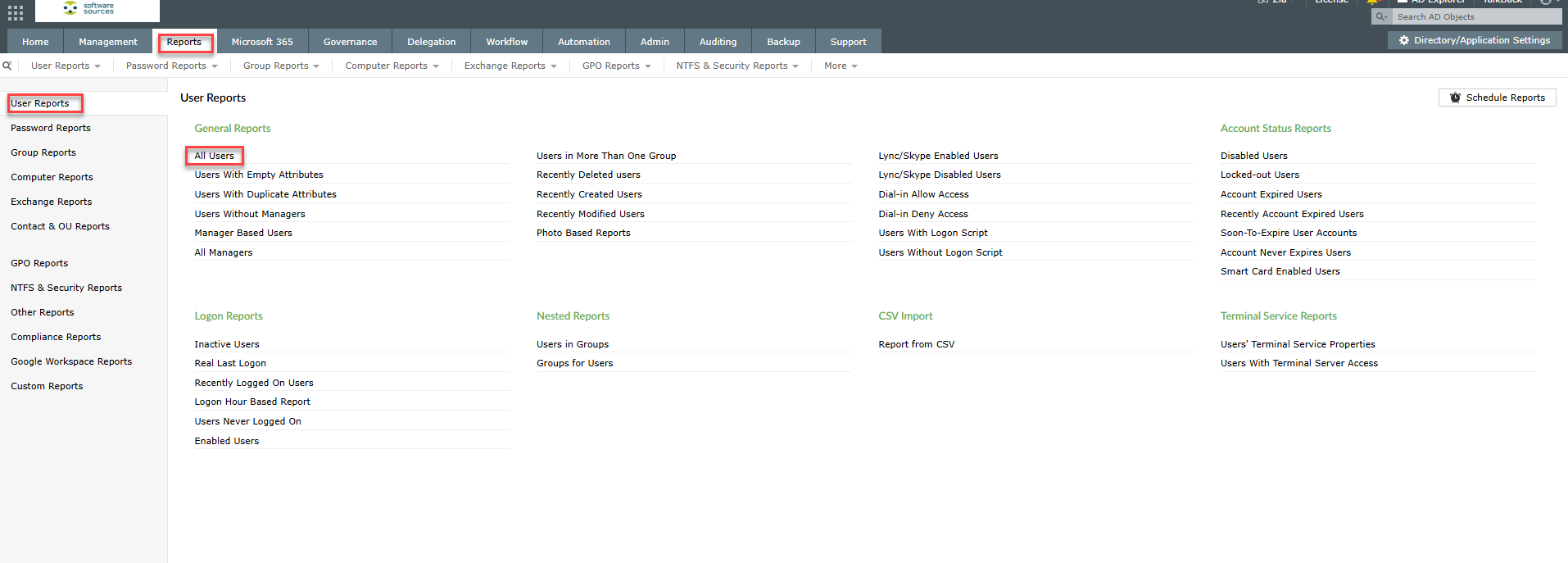
Task: Select Compliance Reports in the sidebar
Action: pyautogui.click(x=56, y=337)
